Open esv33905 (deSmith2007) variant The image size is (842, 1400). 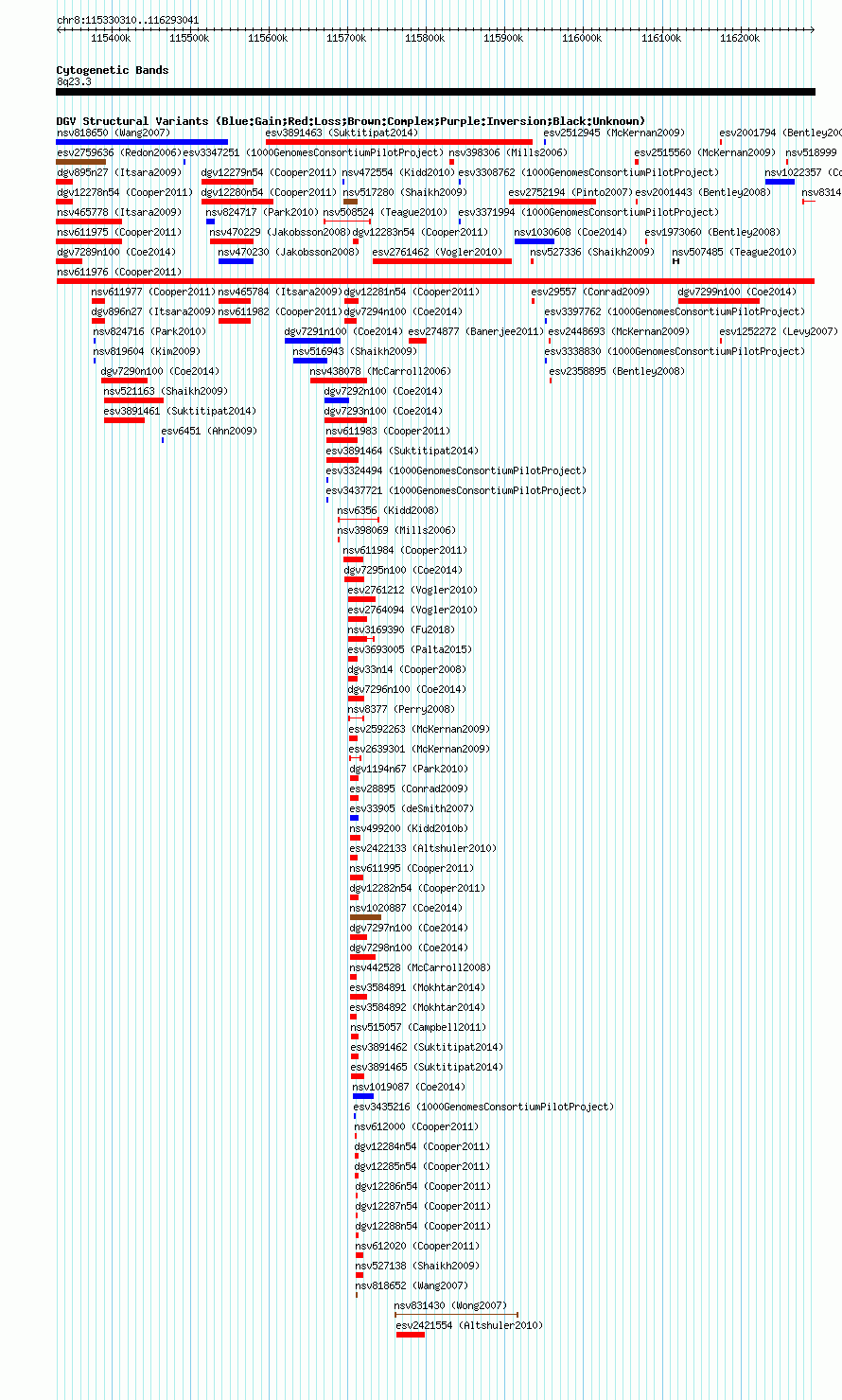click(412, 808)
